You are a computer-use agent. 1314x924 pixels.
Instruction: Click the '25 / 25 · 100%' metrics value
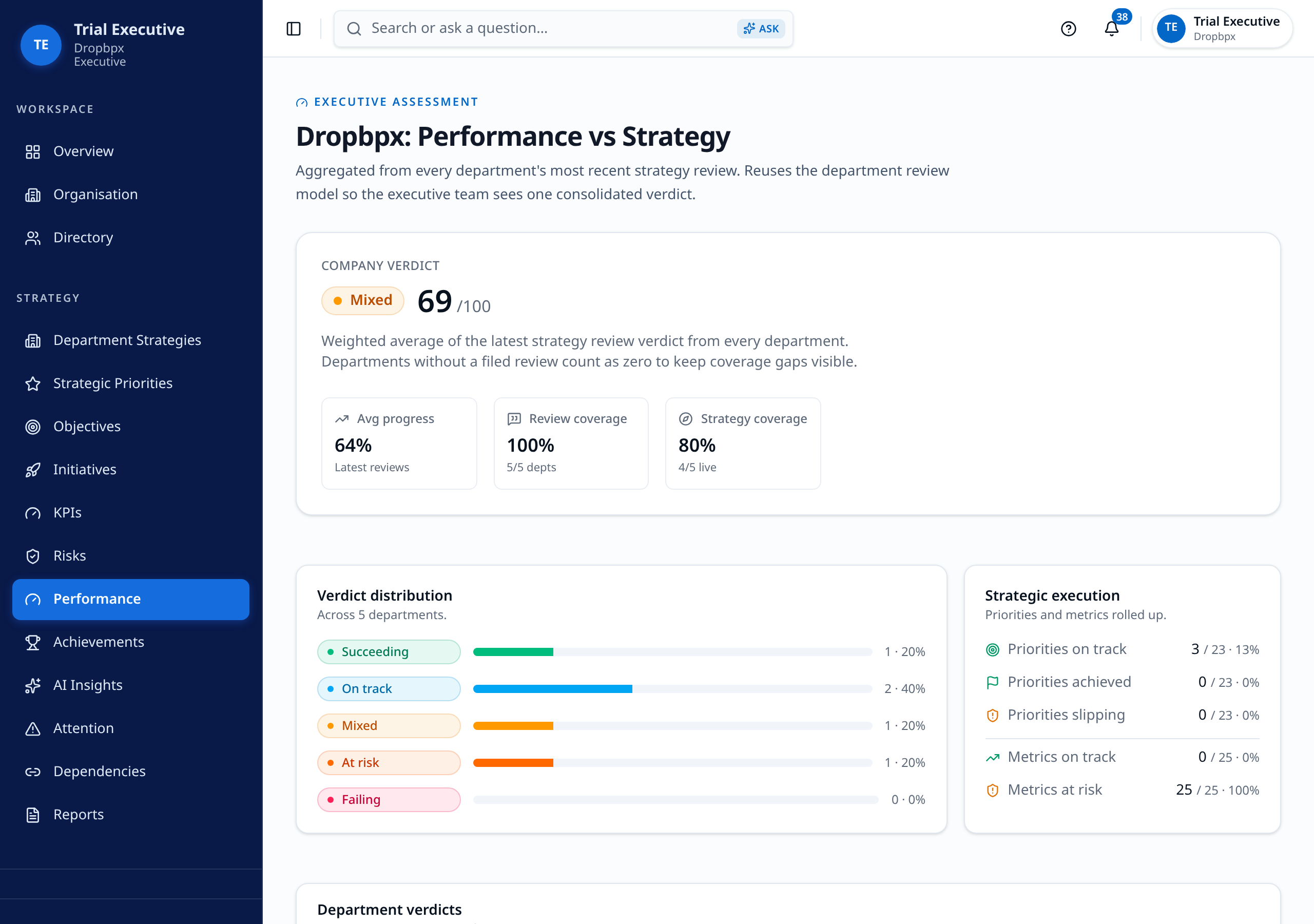click(1218, 790)
